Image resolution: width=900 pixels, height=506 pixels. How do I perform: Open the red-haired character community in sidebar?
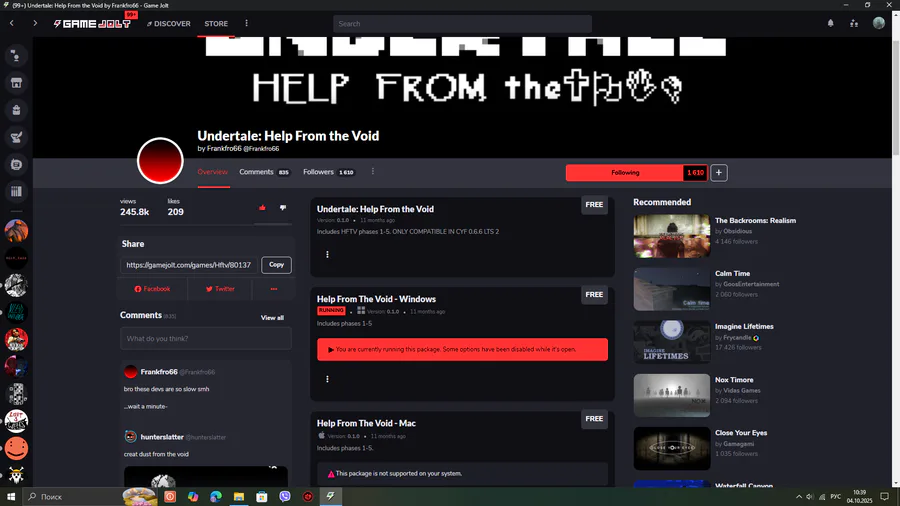(x=16, y=340)
